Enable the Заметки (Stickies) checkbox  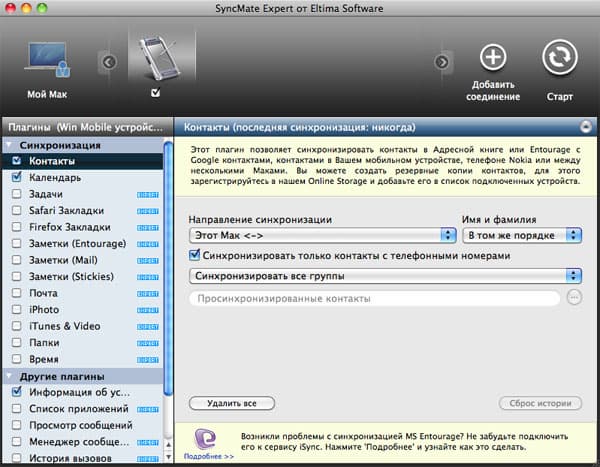click(x=16, y=276)
